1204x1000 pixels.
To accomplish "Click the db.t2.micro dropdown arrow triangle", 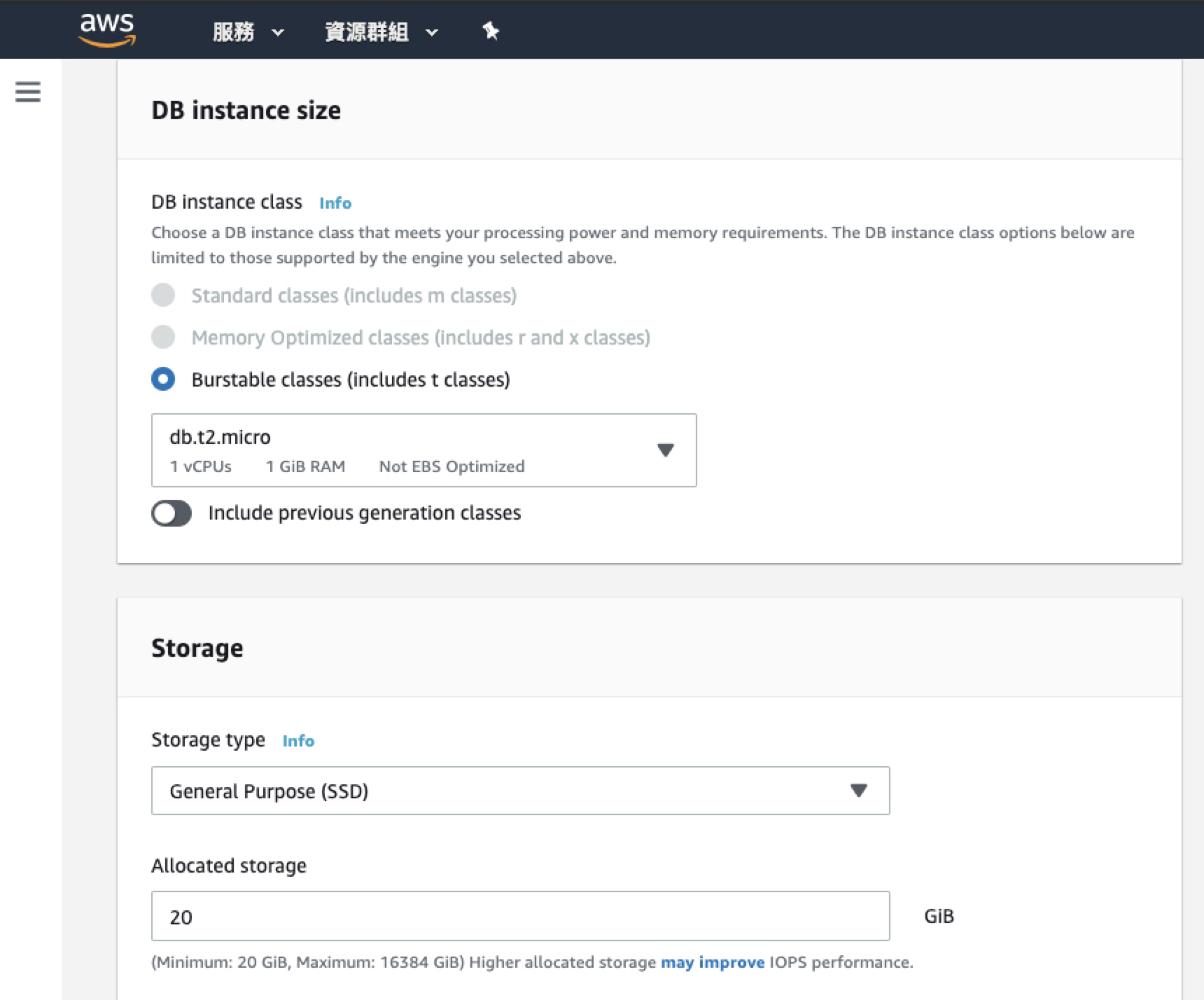I will click(665, 450).
